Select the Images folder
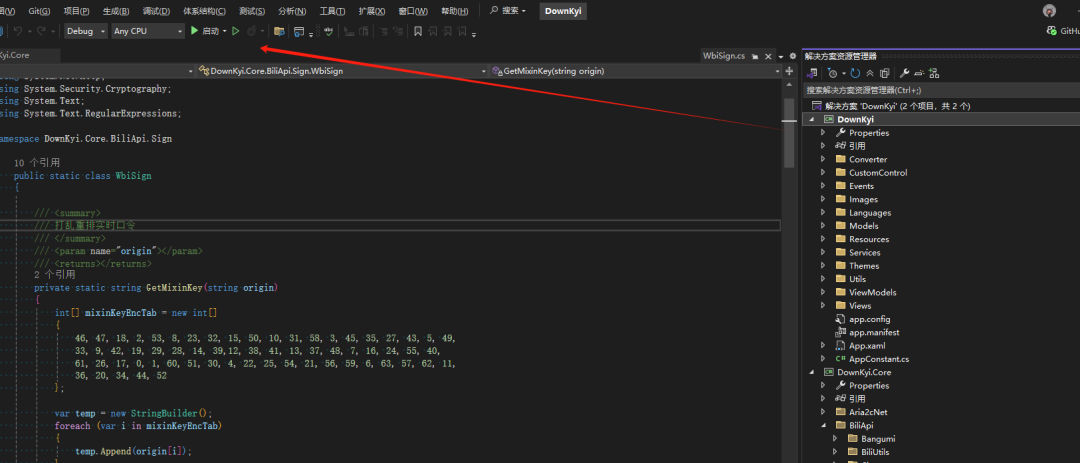Viewport: 1080px width, 463px height. tap(863, 199)
